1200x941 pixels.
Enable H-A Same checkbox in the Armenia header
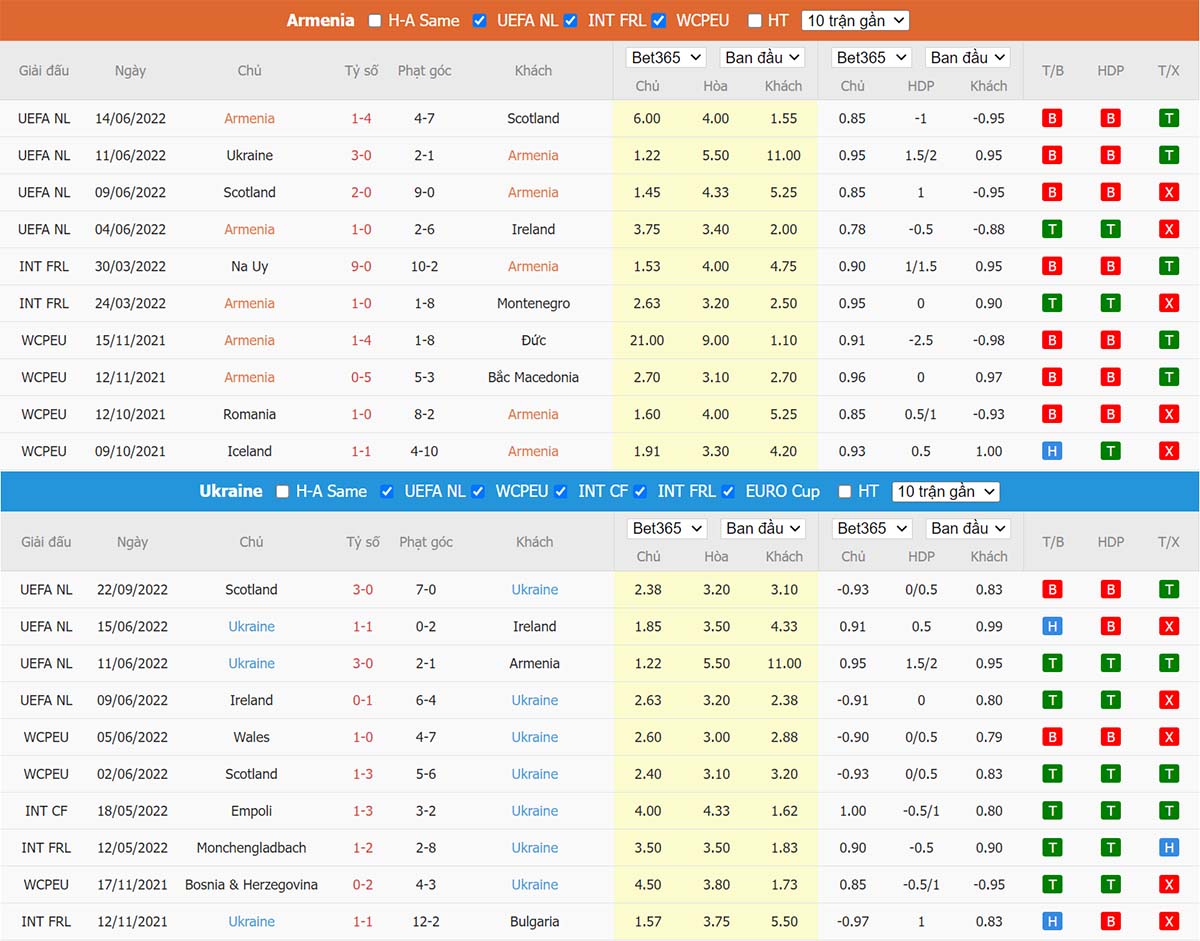(375, 21)
